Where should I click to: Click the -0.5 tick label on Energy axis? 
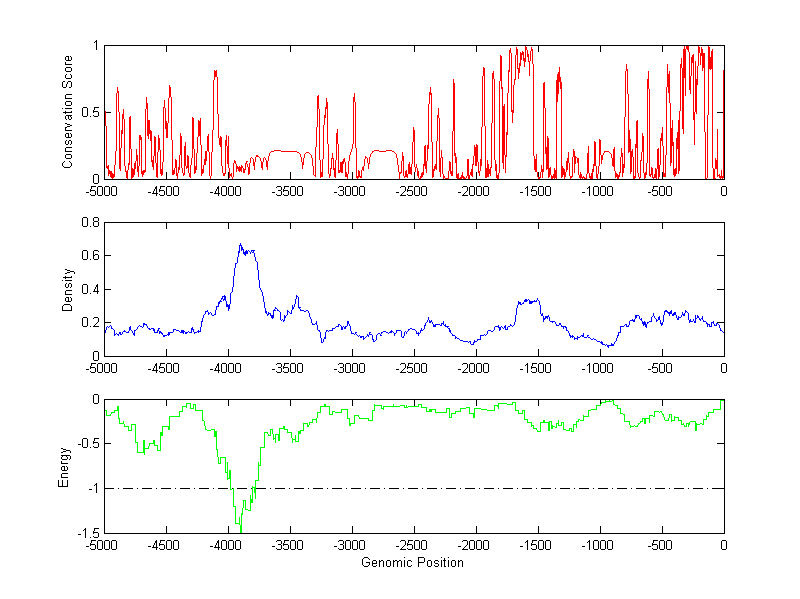tap(85, 444)
